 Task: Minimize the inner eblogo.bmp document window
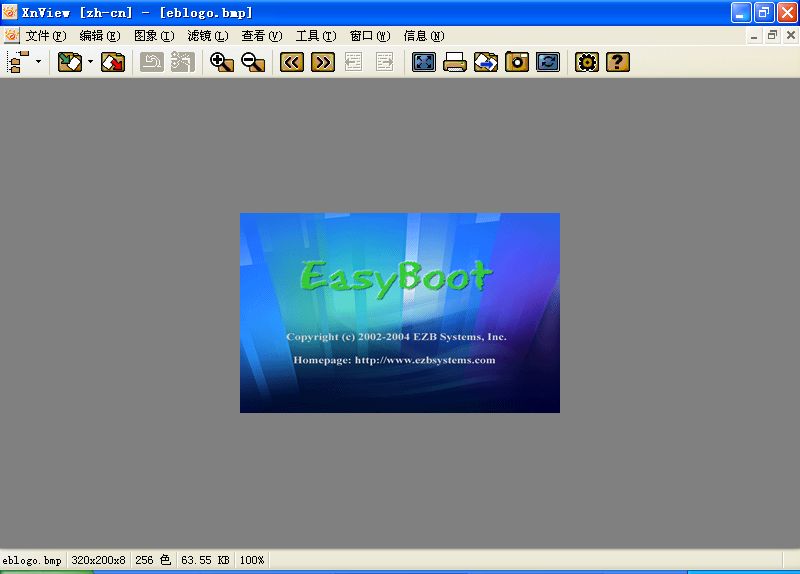(754, 36)
